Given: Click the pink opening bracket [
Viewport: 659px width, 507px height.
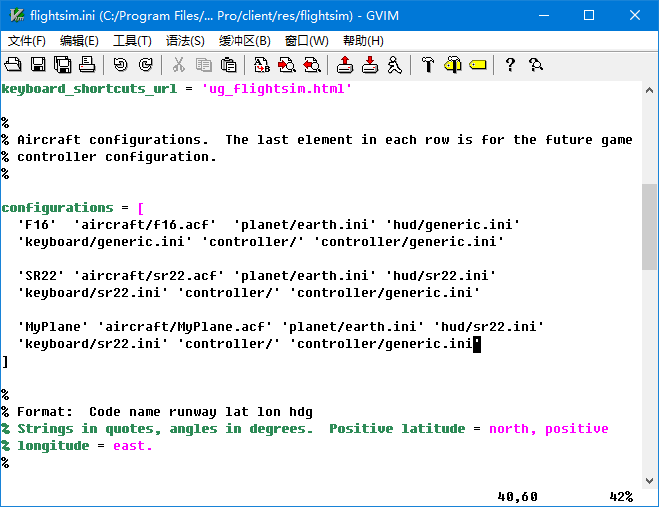Looking at the screenshot, I should pyautogui.click(x=141, y=208).
